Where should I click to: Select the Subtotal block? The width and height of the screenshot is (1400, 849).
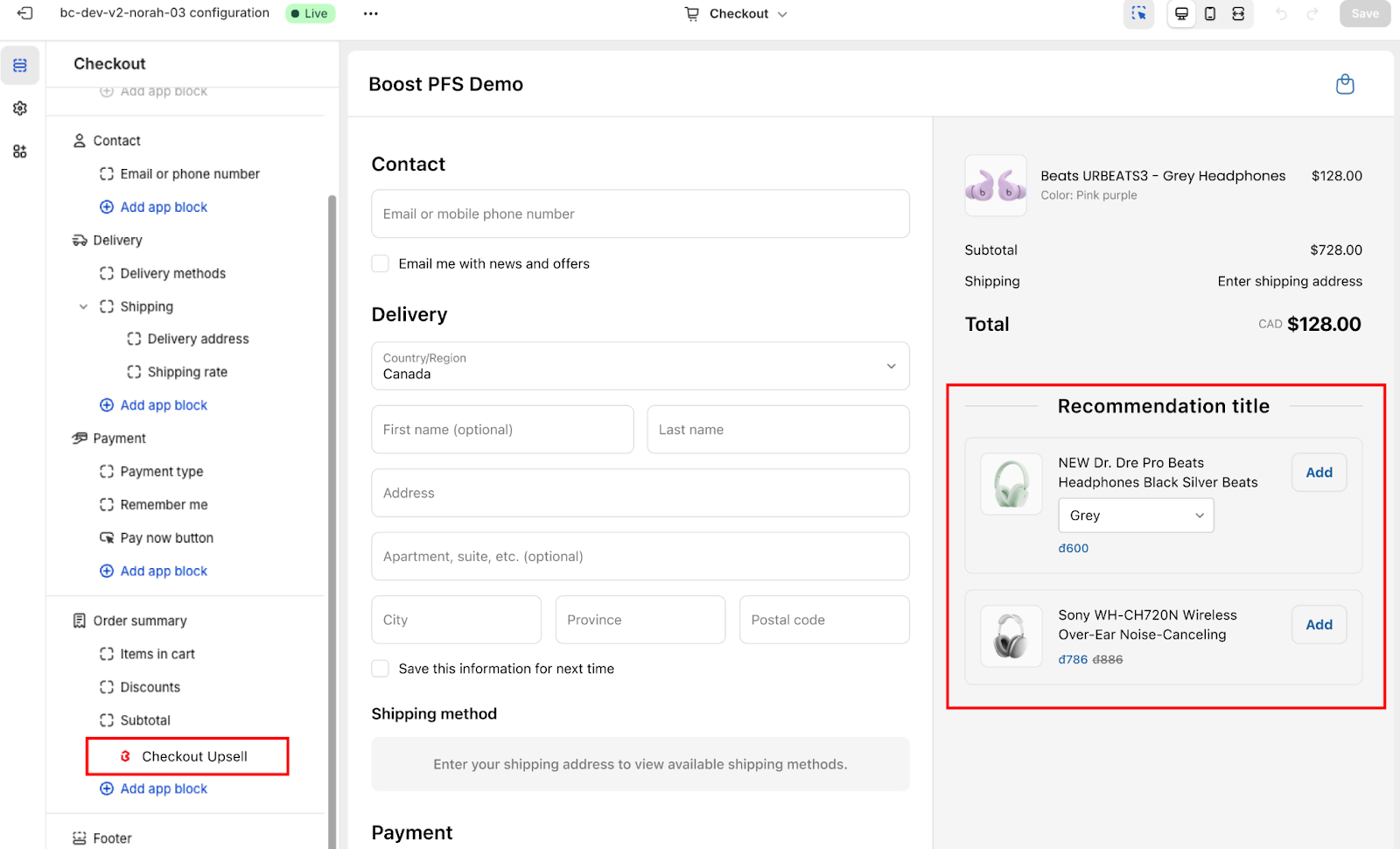(145, 720)
